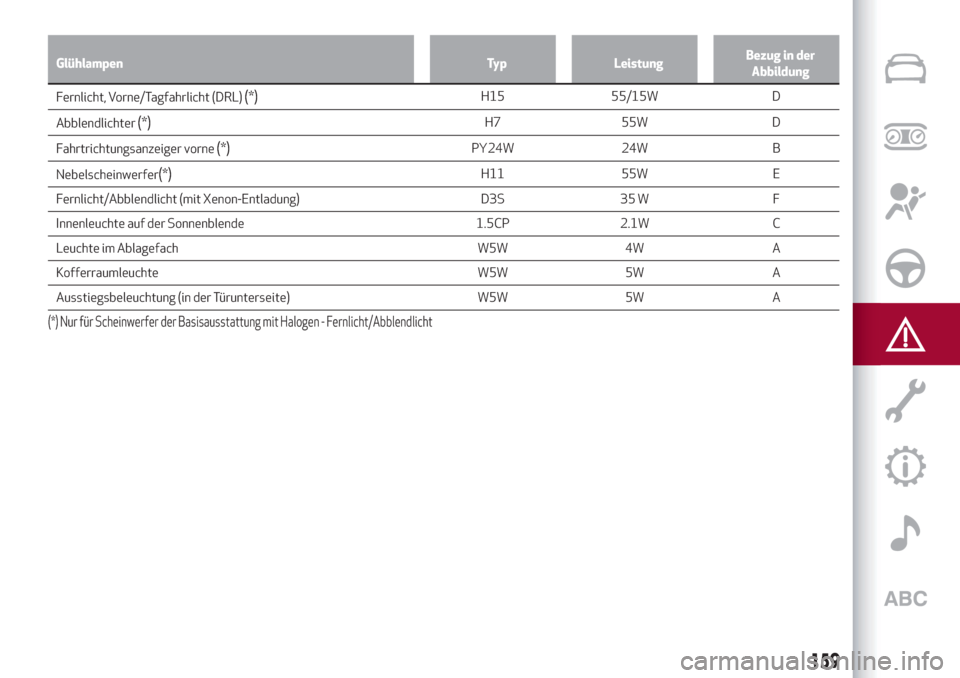Select Ausstiegsbeleuchtung (in der Türunterseite) row label

pos(173,297)
